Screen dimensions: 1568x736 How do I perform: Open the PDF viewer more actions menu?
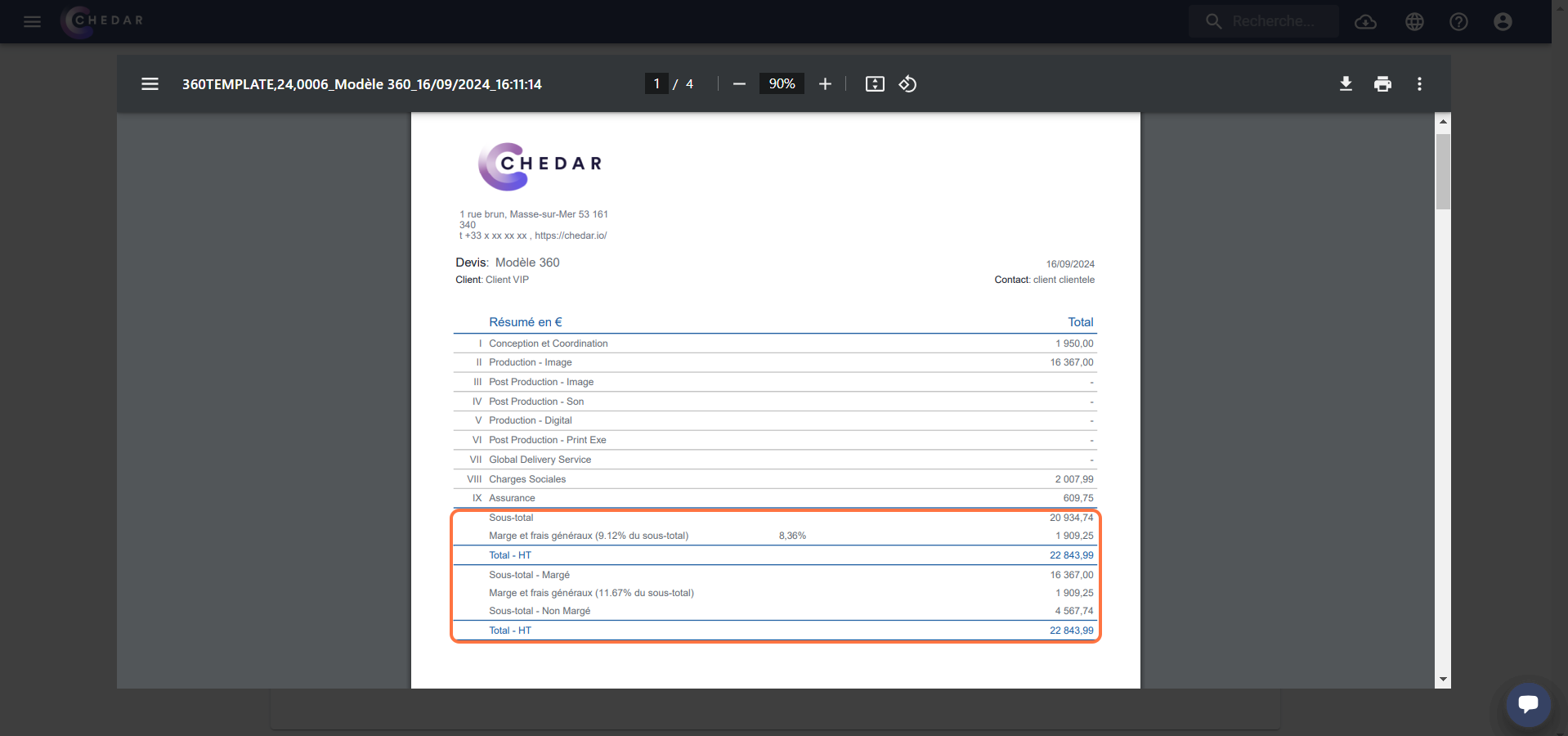point(1419,84)
